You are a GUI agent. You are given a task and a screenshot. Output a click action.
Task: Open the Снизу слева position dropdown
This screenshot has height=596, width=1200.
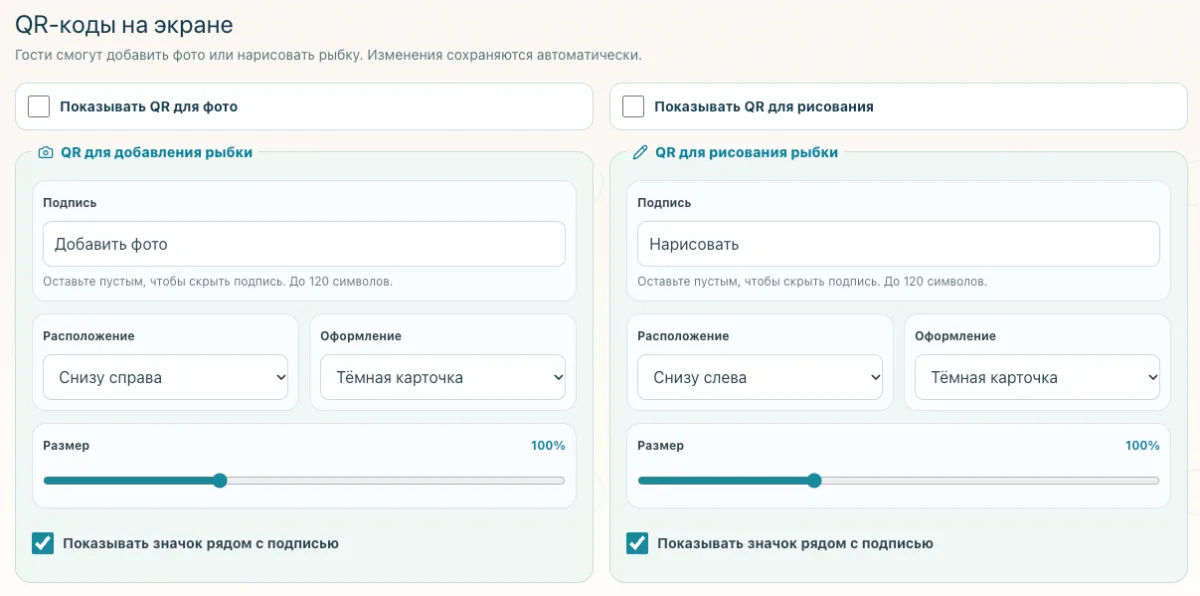(x=760, y=377)
